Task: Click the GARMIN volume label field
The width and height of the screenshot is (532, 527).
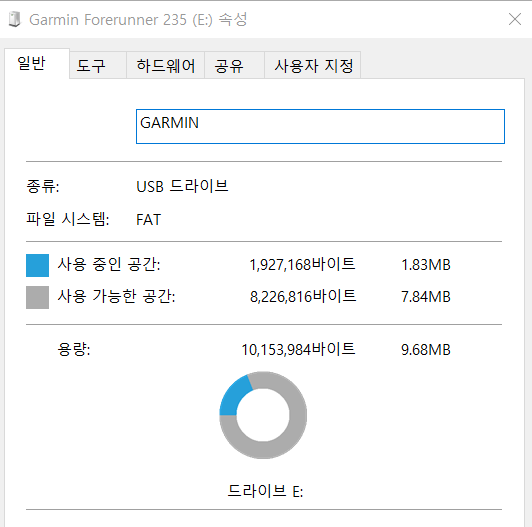Action: (320, 127)
